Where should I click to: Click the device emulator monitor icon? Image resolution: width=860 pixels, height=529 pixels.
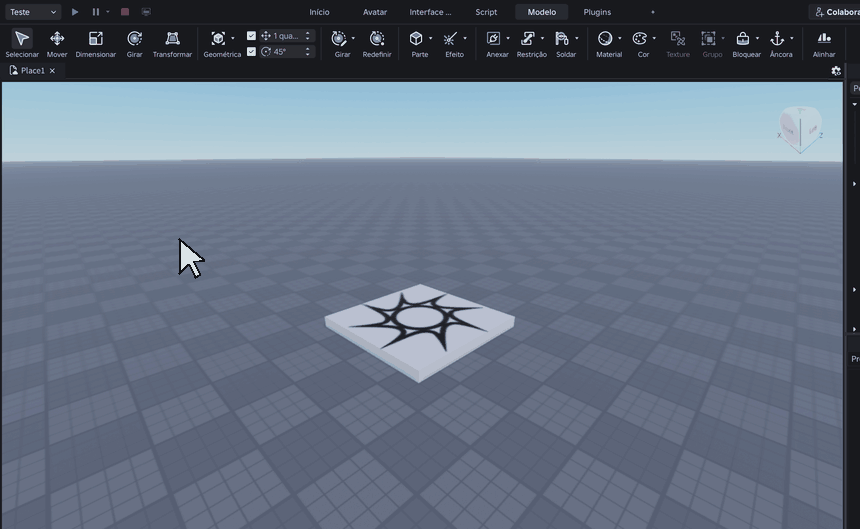[146, 12]
